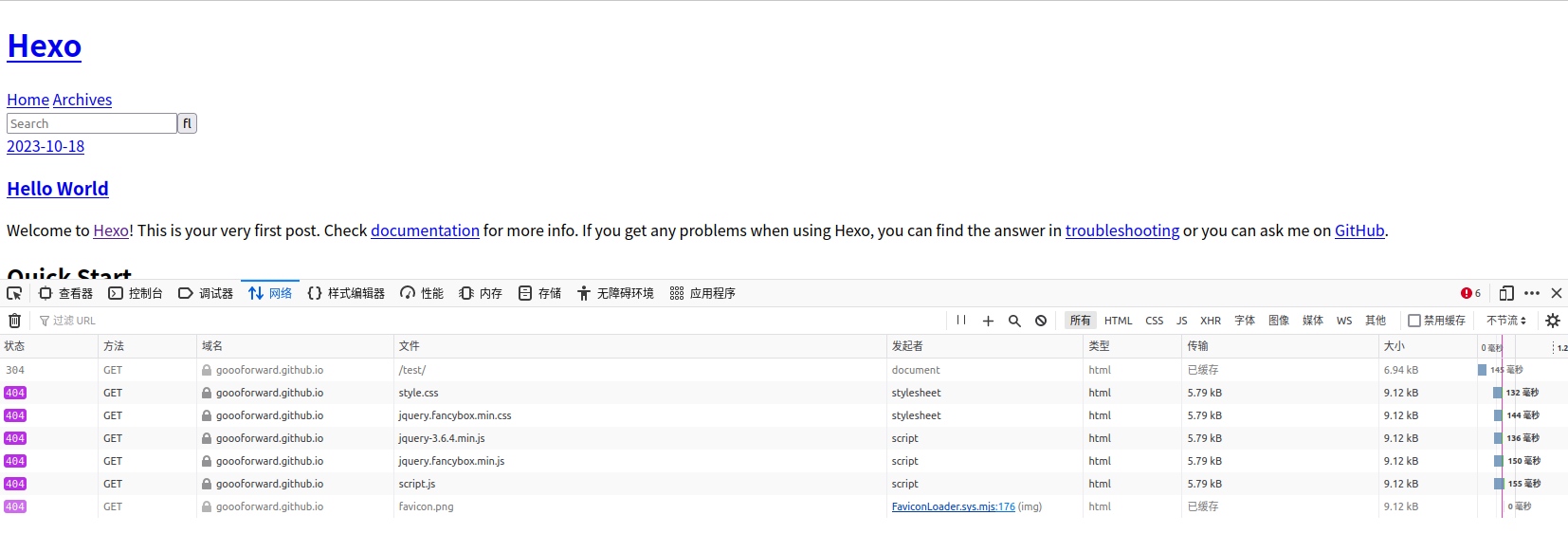Open the 无障碍环境 (Accessibility) tab
Image resolution: width=1568 pixels, height=552 pixels.
(615, 293)
